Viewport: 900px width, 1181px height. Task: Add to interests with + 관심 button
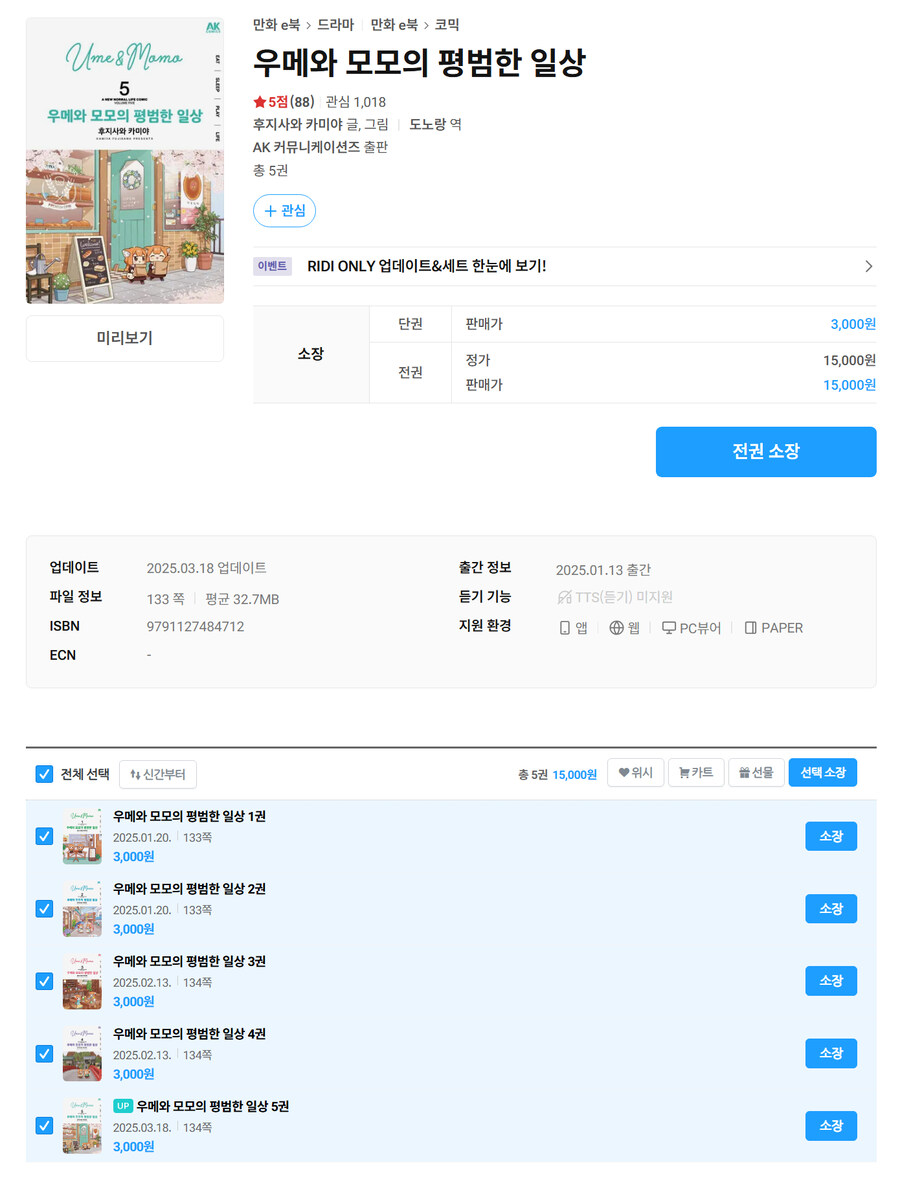coord(284,211)
